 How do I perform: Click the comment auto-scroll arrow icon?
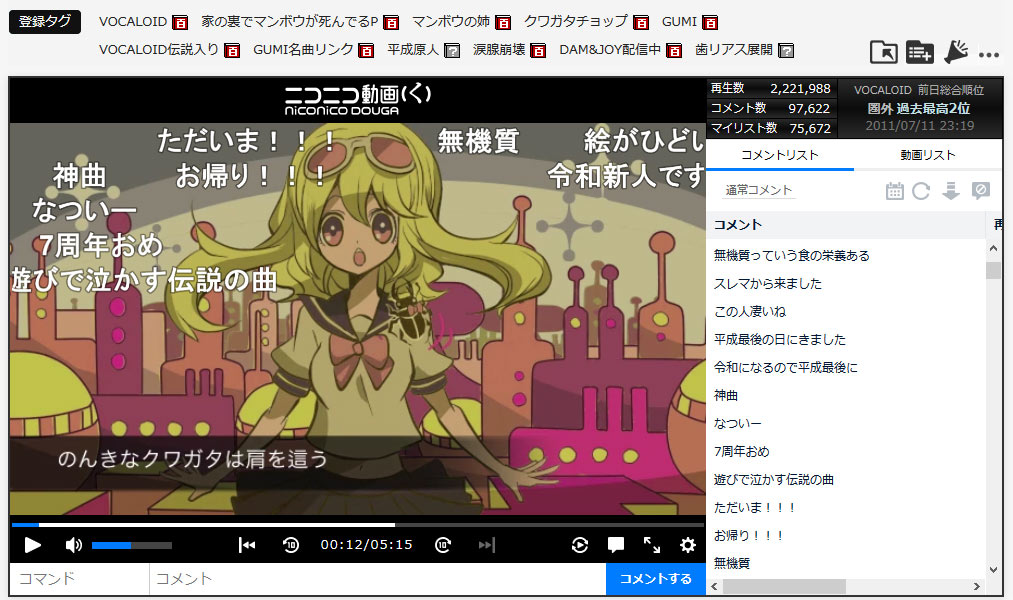point(950,191)
